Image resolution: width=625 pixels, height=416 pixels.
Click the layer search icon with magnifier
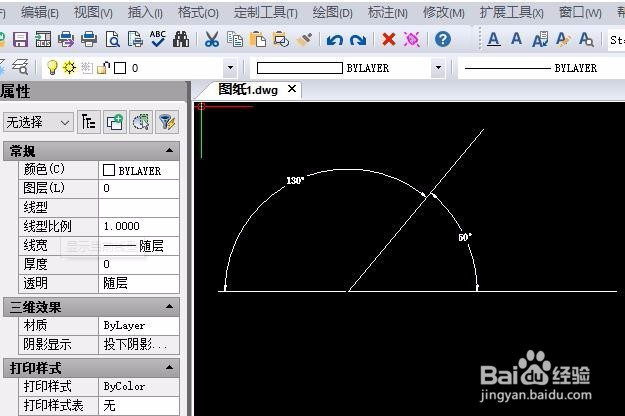tap(20, 67)
